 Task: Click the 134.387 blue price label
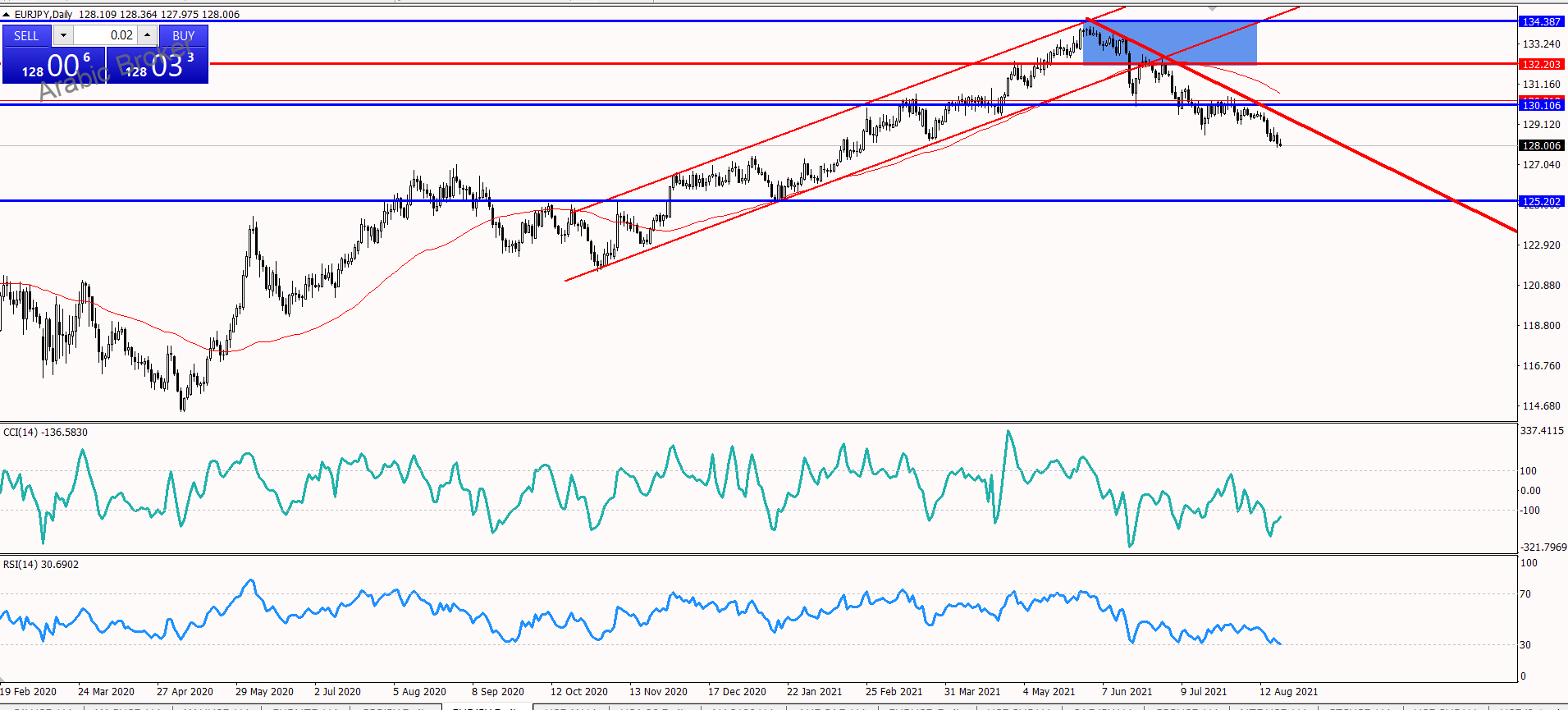(x=1541, y=22)
